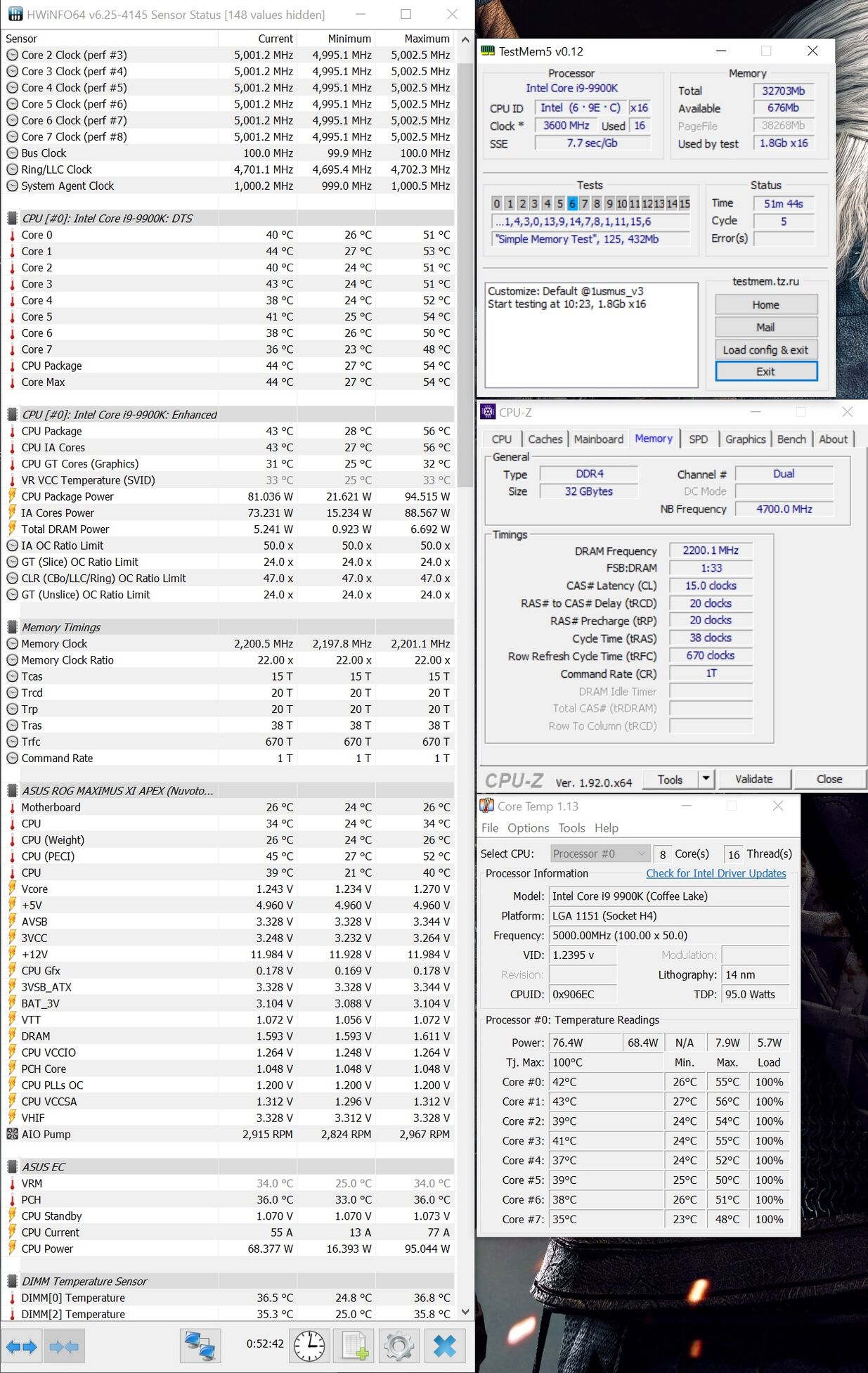This screenshot has height=1373, width=868.
Task: Click the DRAM Frequency value in CPU-Z
Action: [x=711, y=550]
